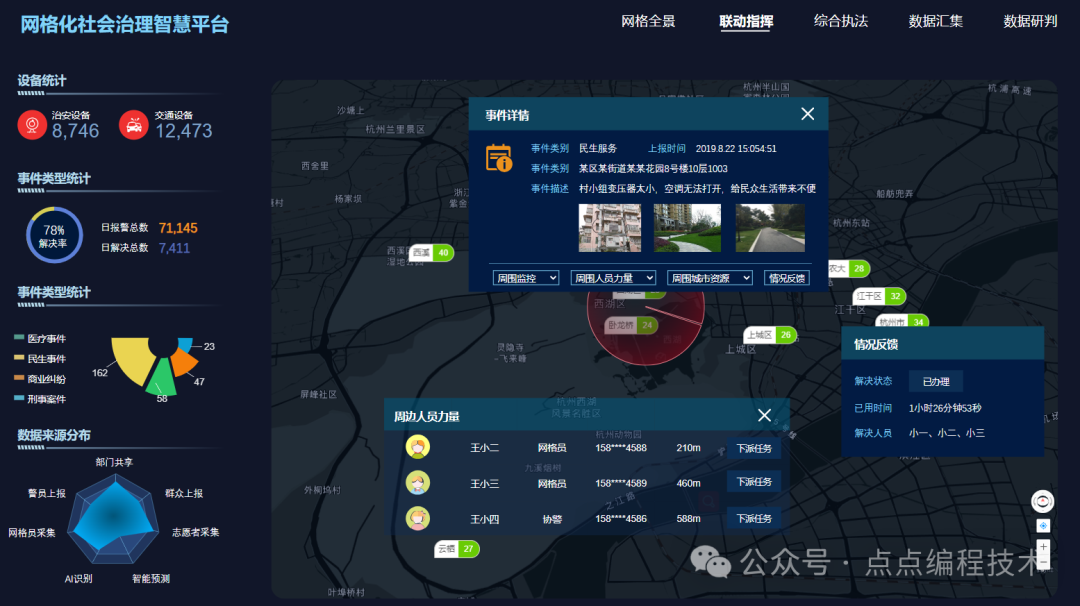
Task: Click the 已办理 status button
Action: 935,381
